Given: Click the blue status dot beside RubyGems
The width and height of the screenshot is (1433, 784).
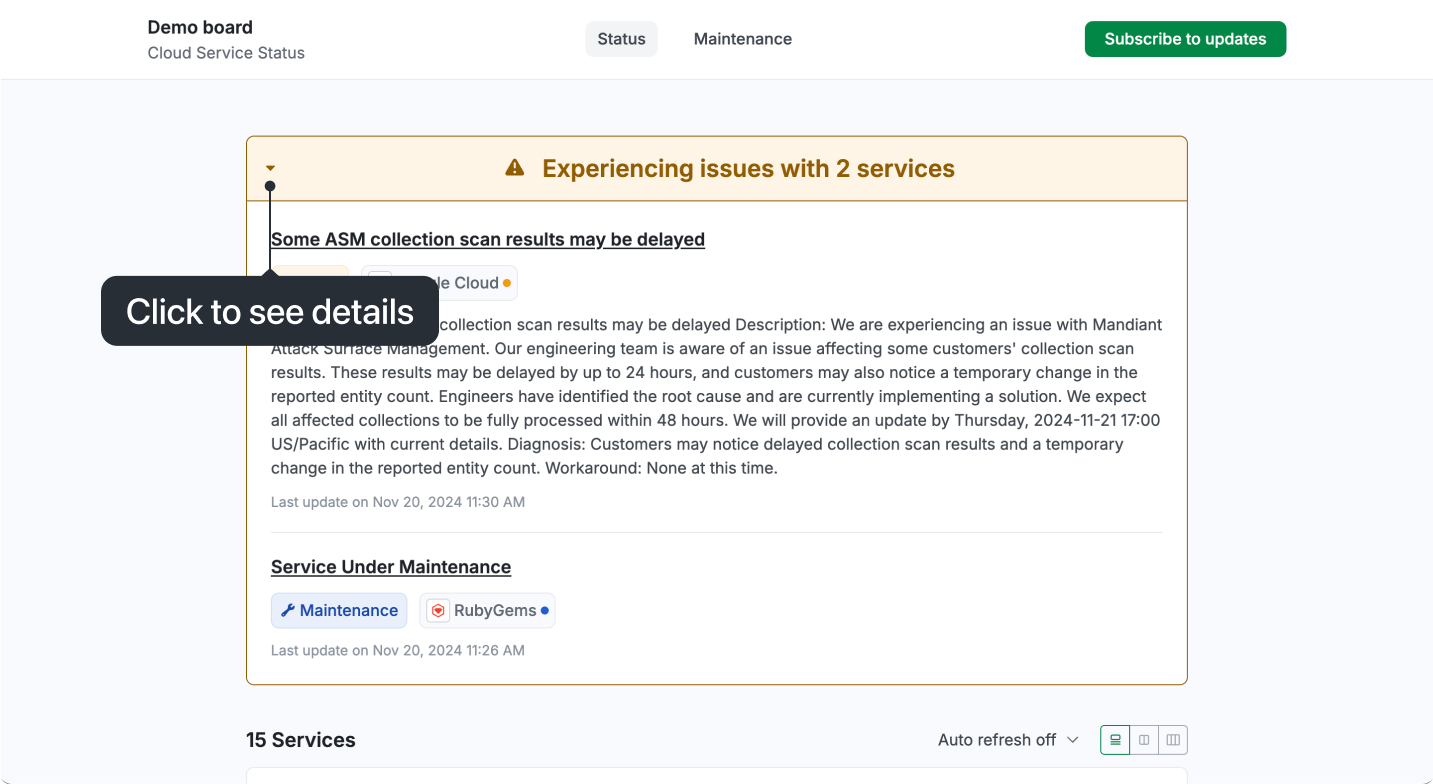Looking at the screenshot, I should pos(544,610).
